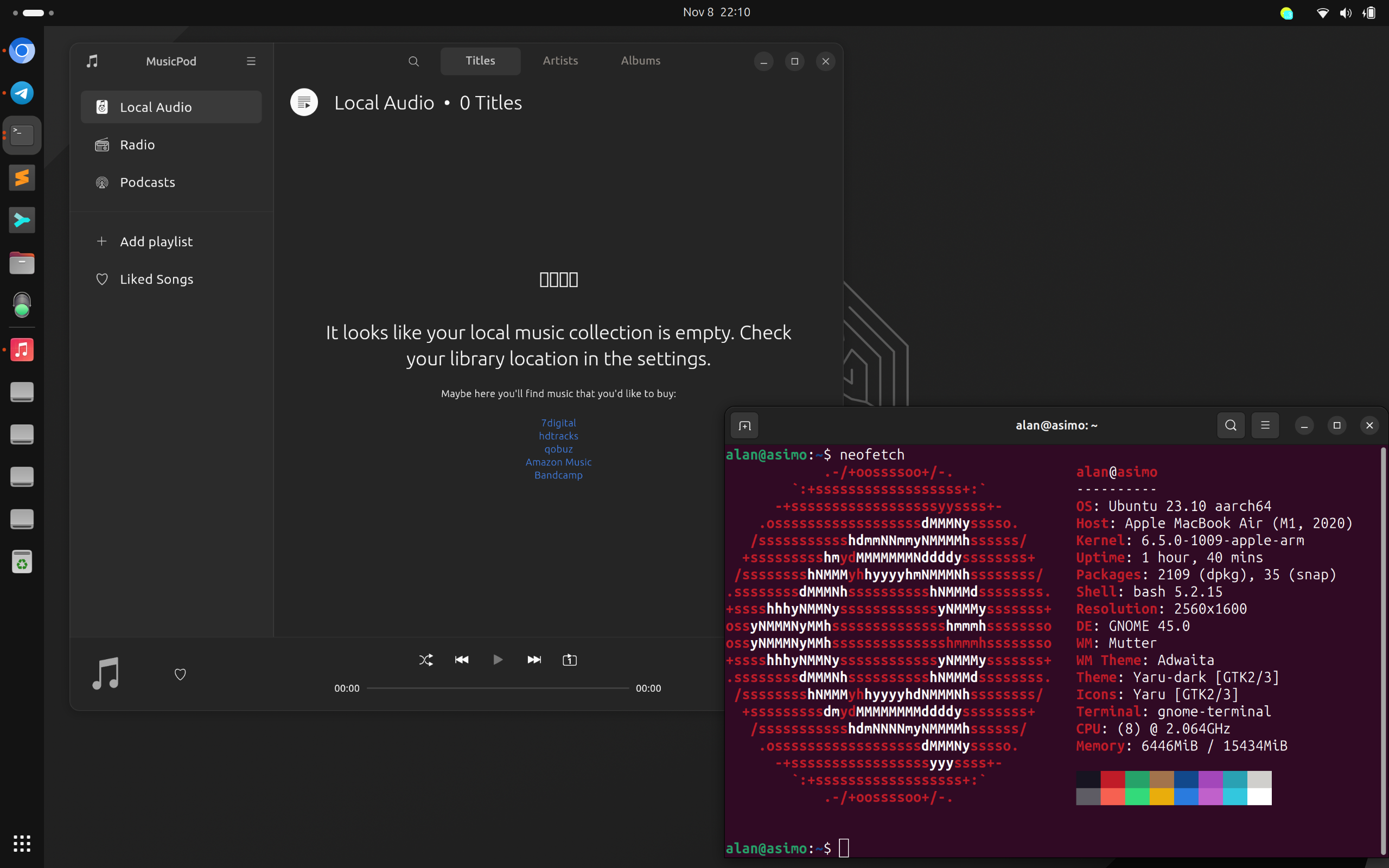1389x868 pixels.
Task: Visit the Amazon Music link
Action: [x=558, y=462]
